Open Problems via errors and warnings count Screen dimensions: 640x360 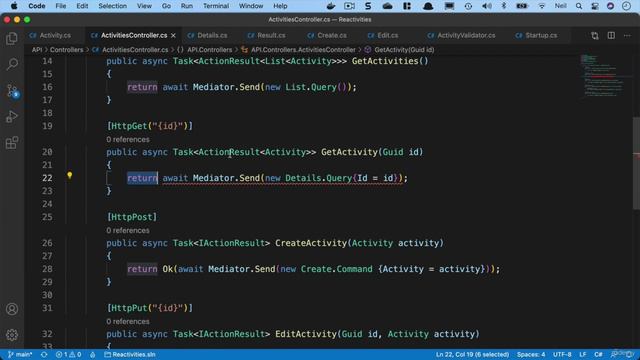point(68,354)
